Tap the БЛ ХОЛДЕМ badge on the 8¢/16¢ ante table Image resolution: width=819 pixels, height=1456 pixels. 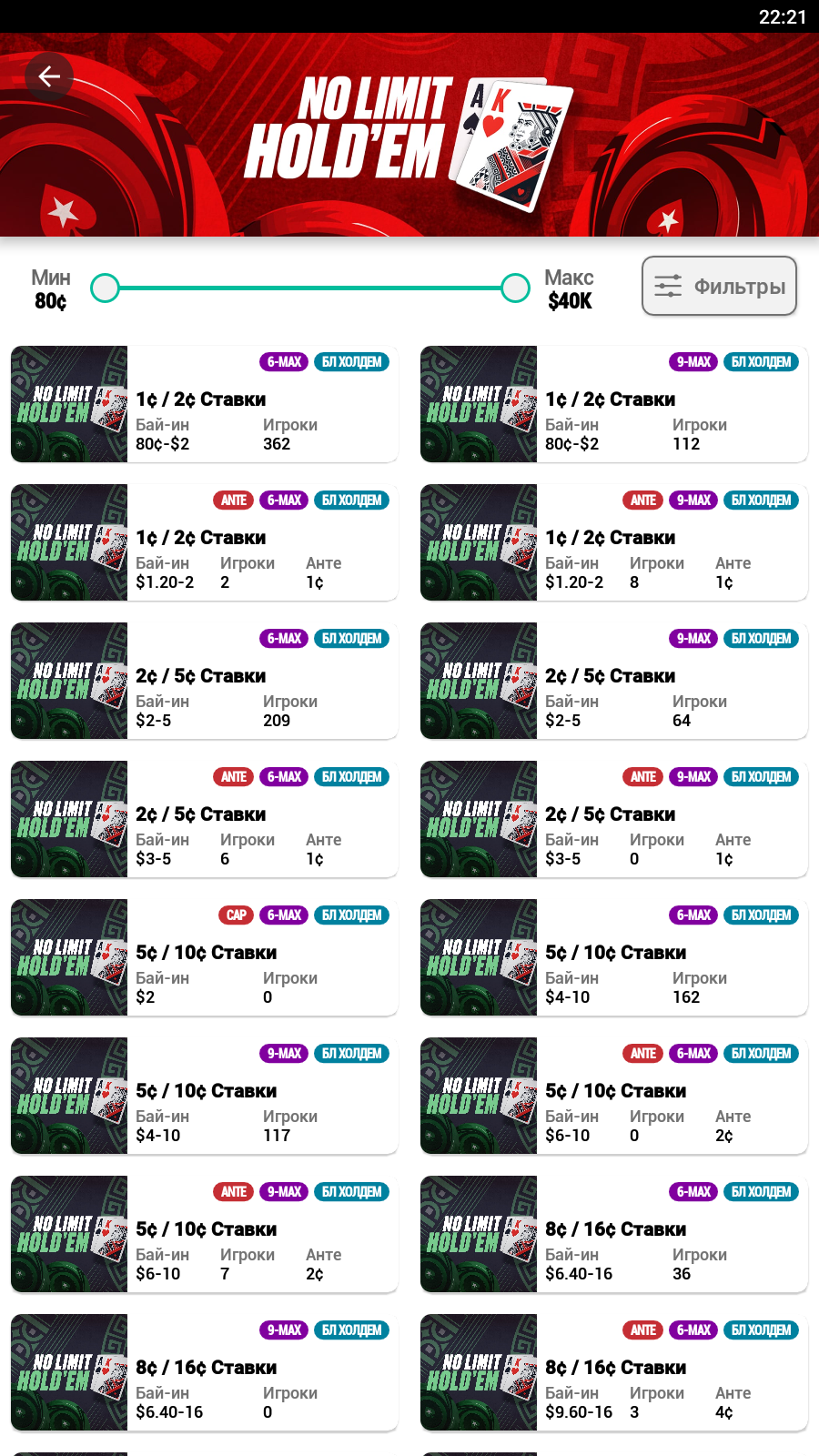761,1330
